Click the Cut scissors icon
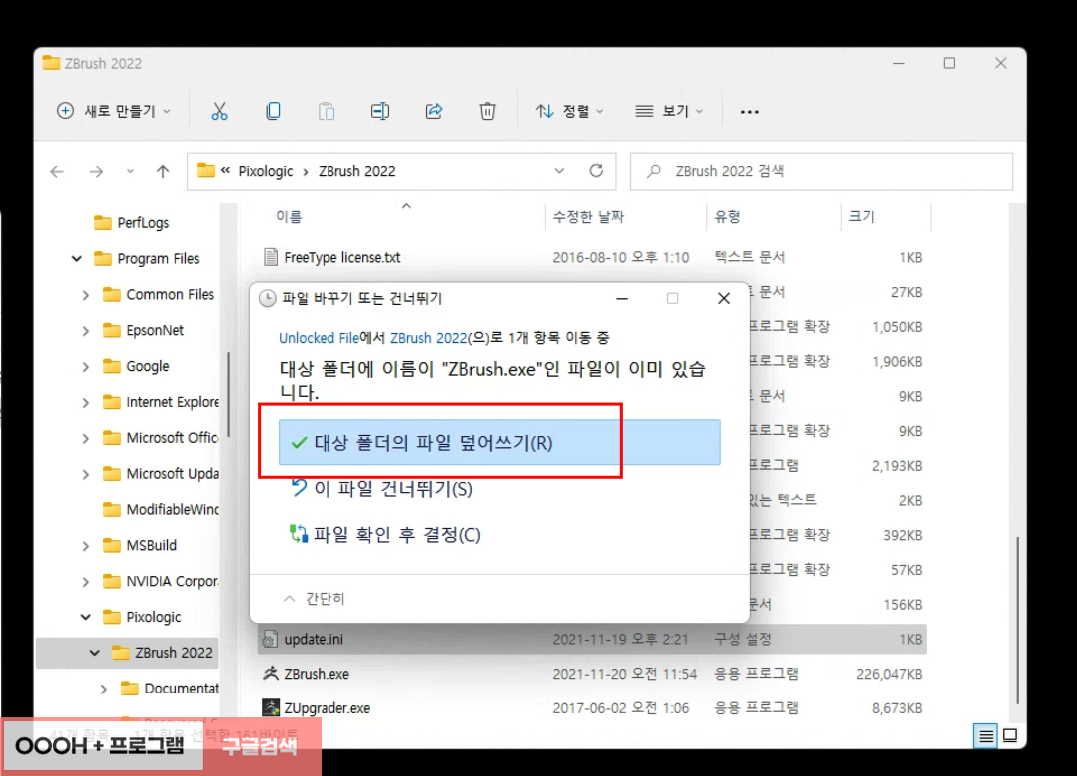The width and height of the screenshot is (1077, 776). pyautogui.click(x=219, y=111)
